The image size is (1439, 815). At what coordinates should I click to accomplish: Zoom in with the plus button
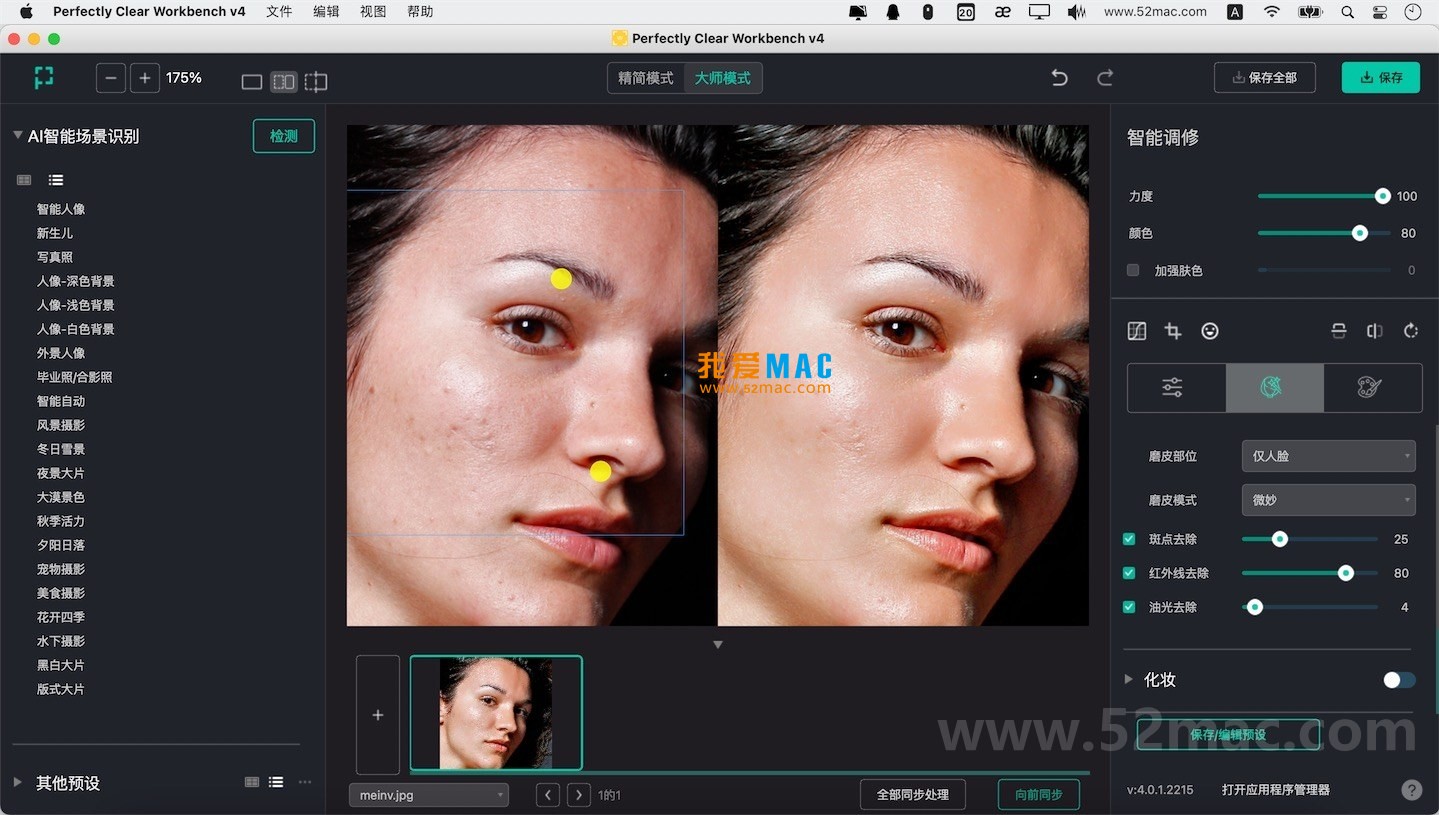[x=145, y=78]
